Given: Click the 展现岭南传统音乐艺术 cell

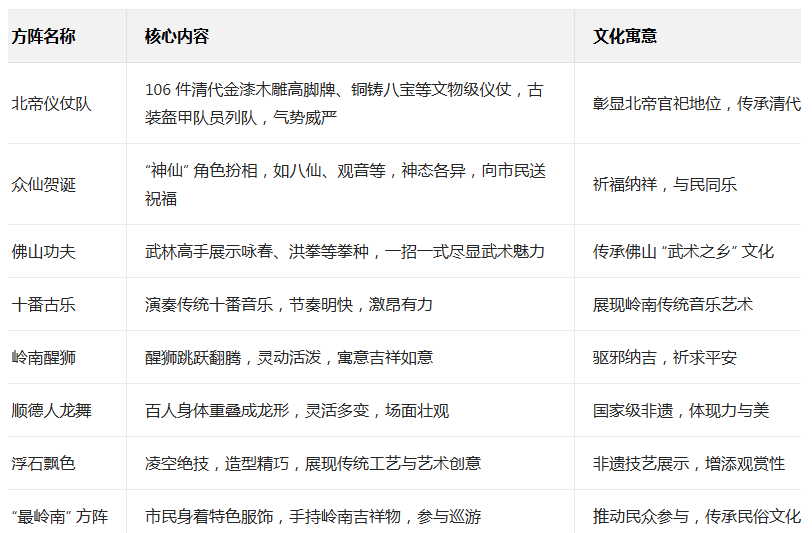Looking at the screenshot, I should 672,304.
